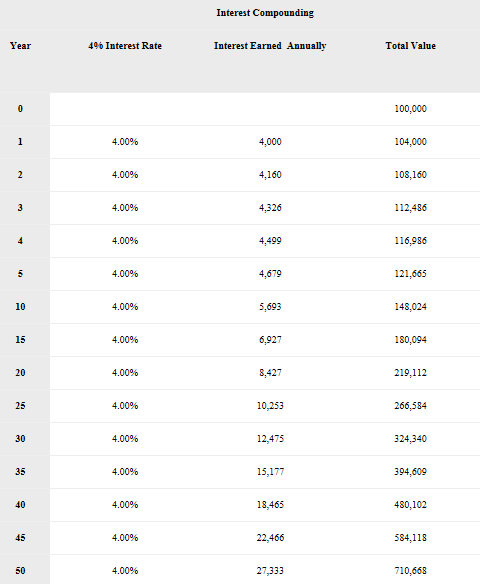Select the Year column header

[x=20, y=46]
